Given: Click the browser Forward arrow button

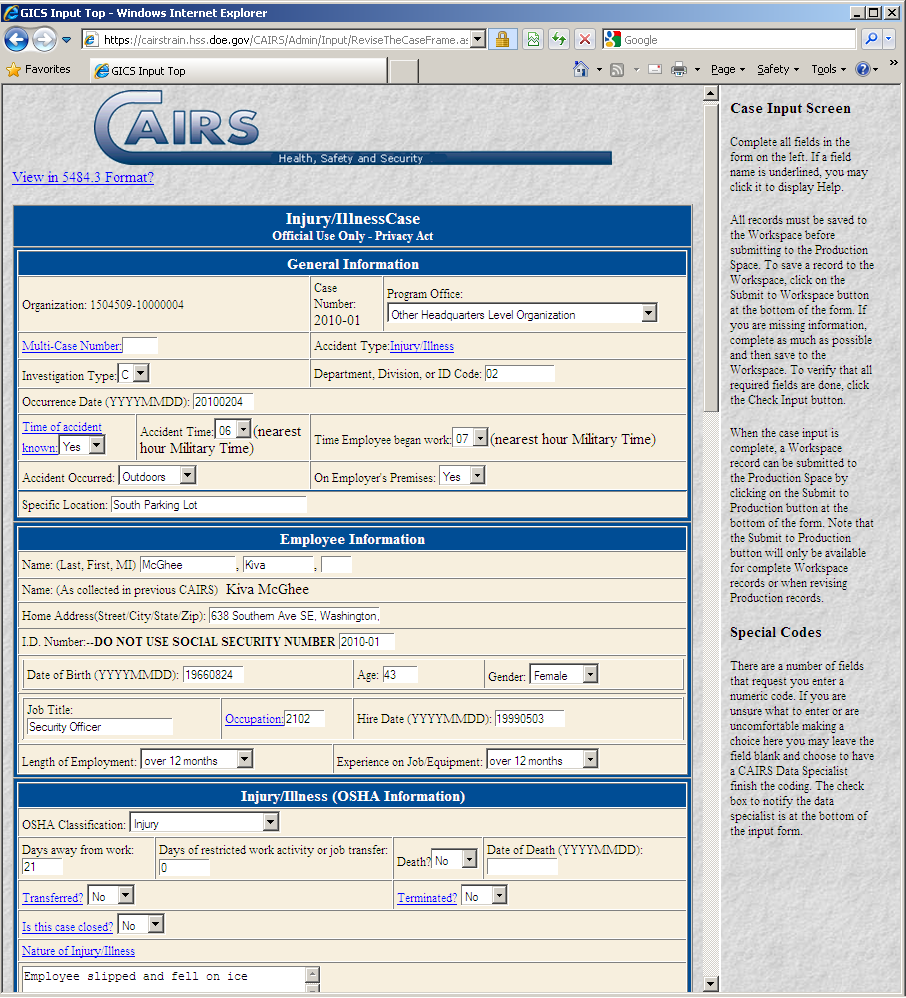Looking at the screenshot, I should click(x=44, y=40).
